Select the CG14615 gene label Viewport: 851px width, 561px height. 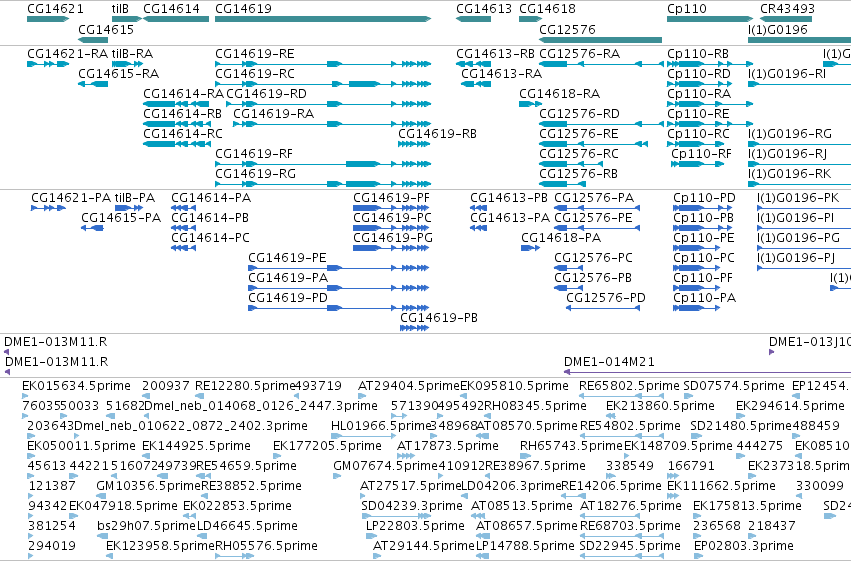click(x=106, y=29)
